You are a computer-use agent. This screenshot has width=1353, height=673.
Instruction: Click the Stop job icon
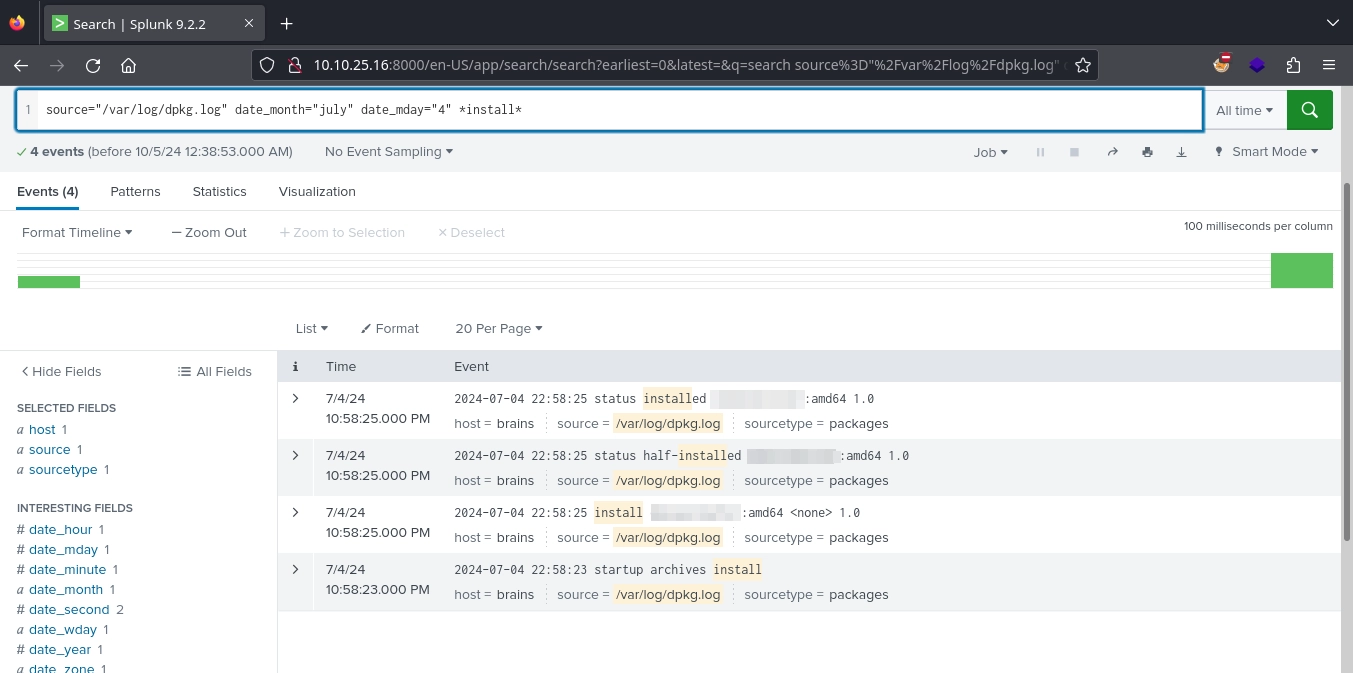1074,152
